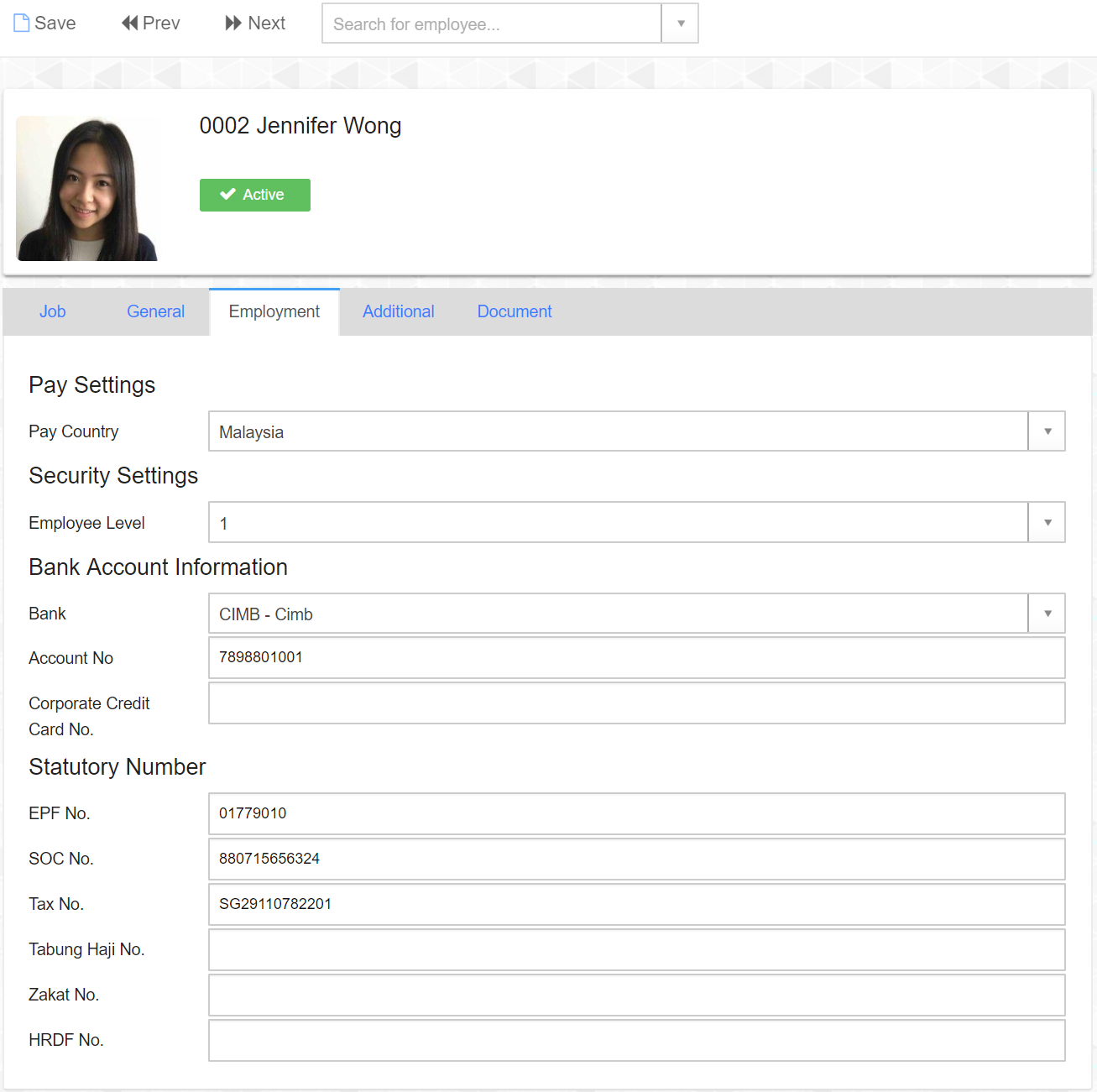1097x1092 pixels.
Task: Switch to the General tab
Action: click(x=155, y=312)
